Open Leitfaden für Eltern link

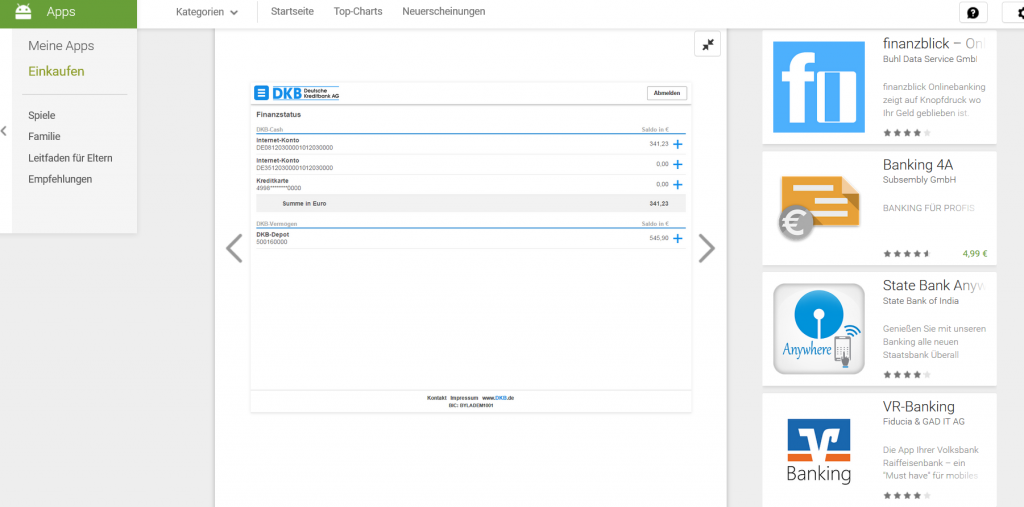pyautogui.click(x=71, y=158)
